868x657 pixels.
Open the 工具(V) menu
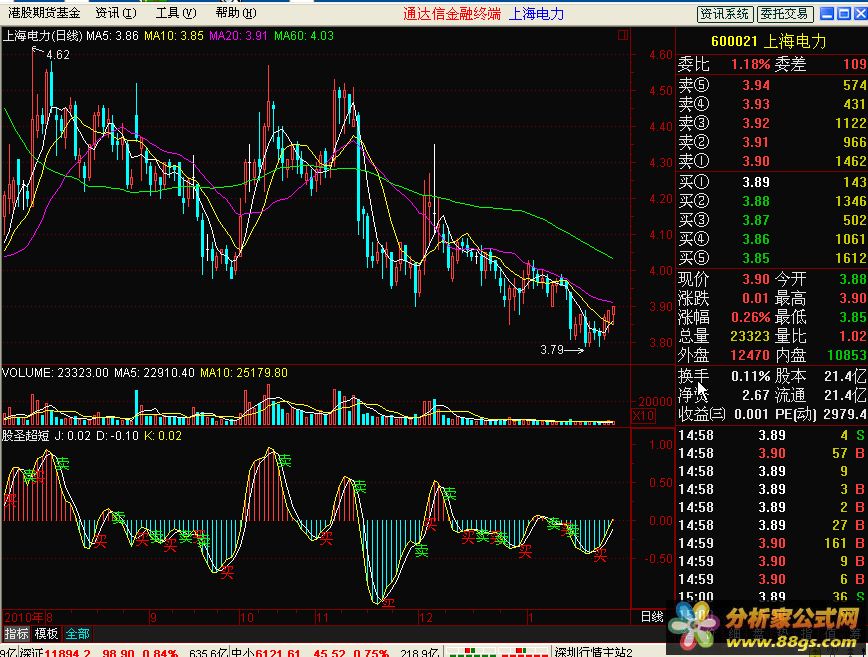click(175, 13)
